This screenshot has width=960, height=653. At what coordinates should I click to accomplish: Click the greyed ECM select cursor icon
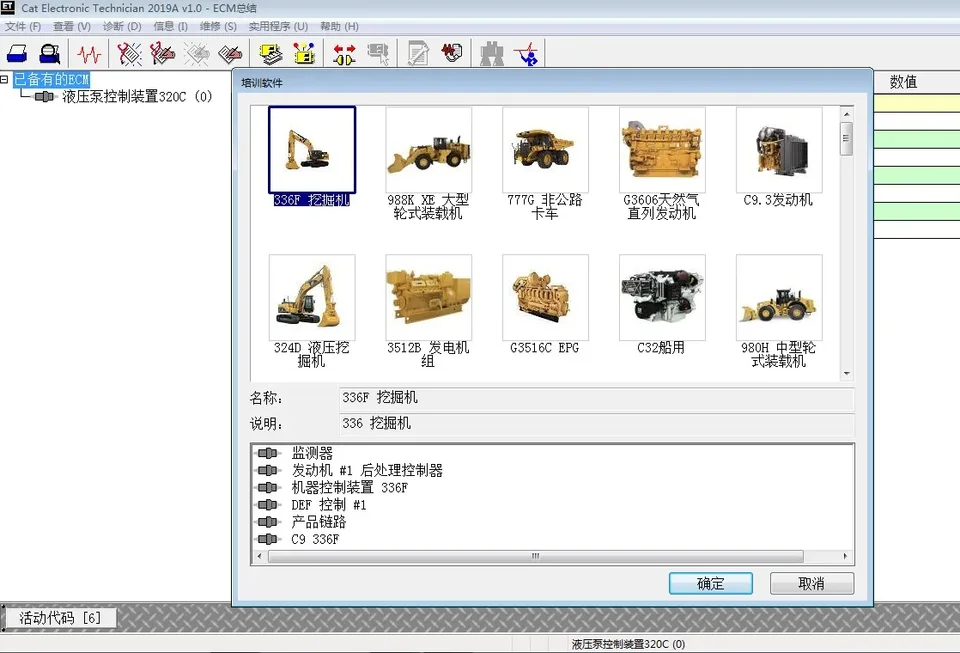point(378,54)
